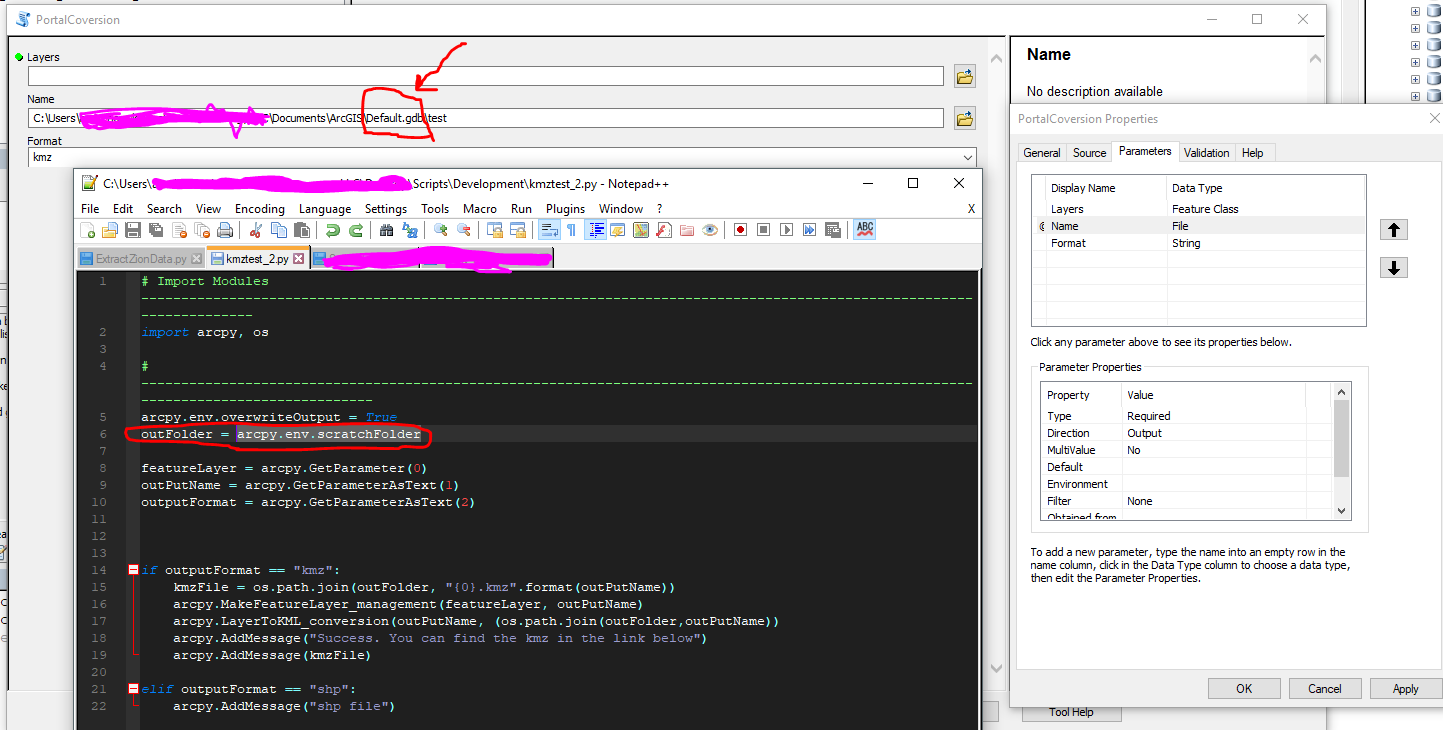
Task: Click the Folder as Workspace icon
Action: (x=687, y=230)
